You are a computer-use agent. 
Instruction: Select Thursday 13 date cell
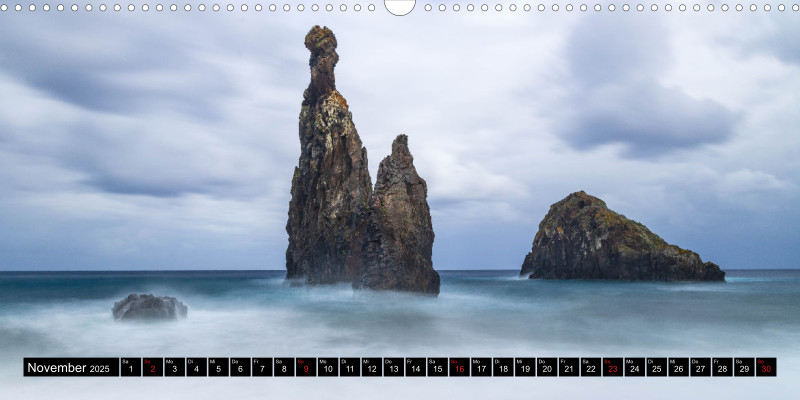click(394, 367)
